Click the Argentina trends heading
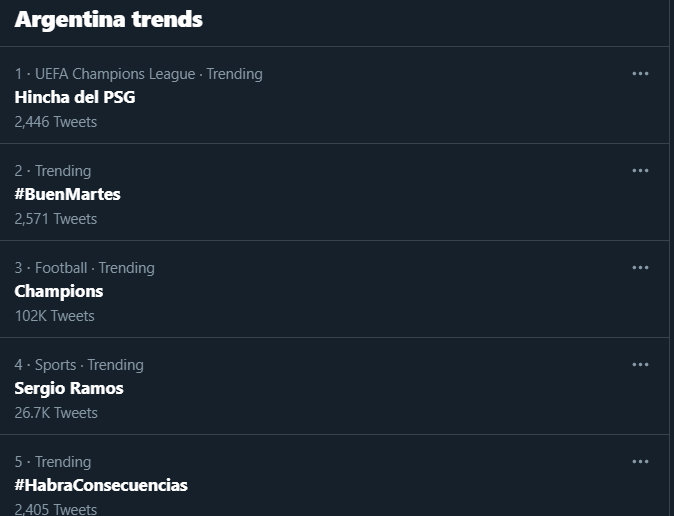The width and height of the screenshot is (674, 516). (108, 20)
